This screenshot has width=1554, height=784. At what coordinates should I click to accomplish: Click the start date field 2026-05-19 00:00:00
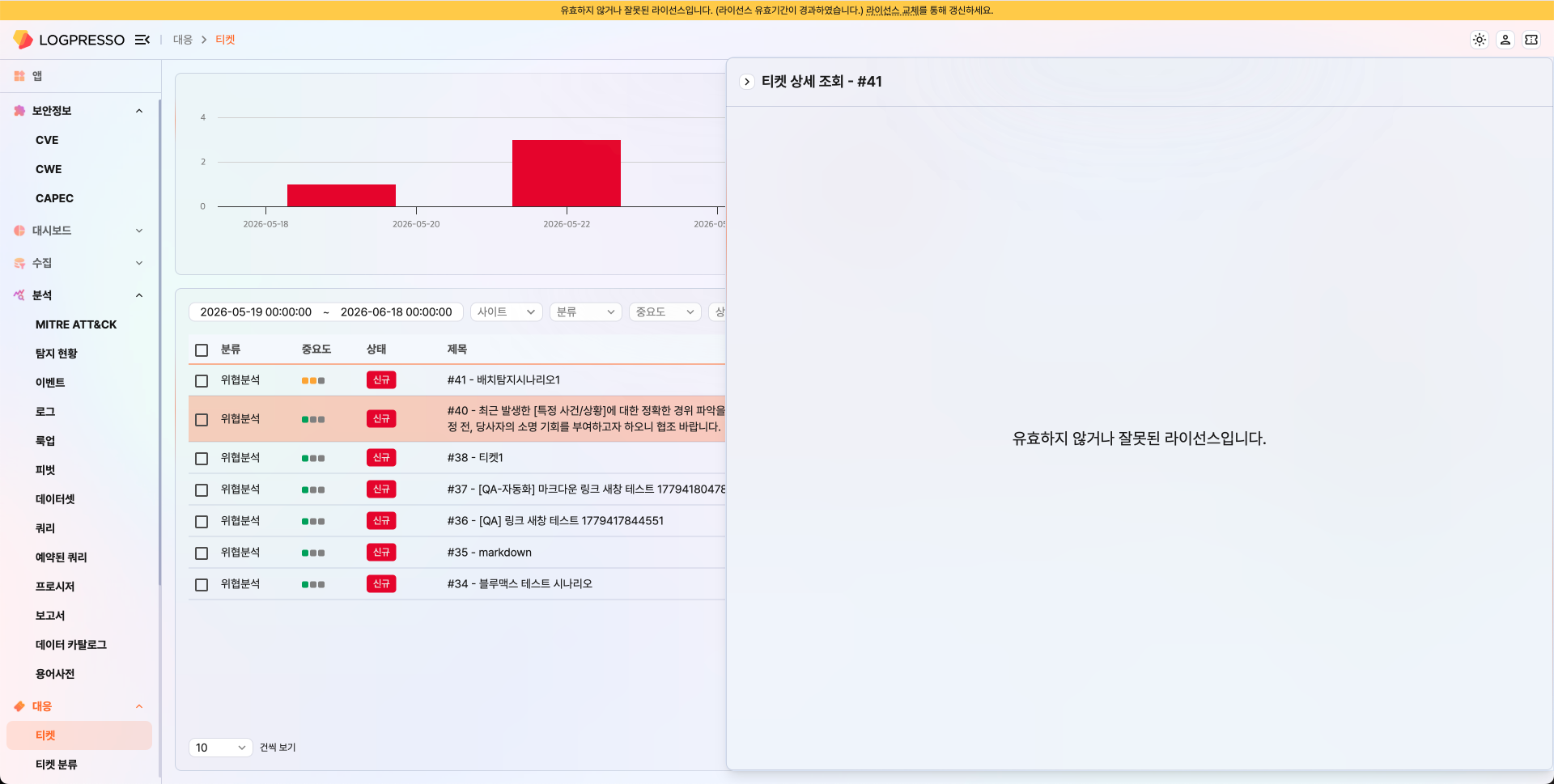tap(256, 312)
